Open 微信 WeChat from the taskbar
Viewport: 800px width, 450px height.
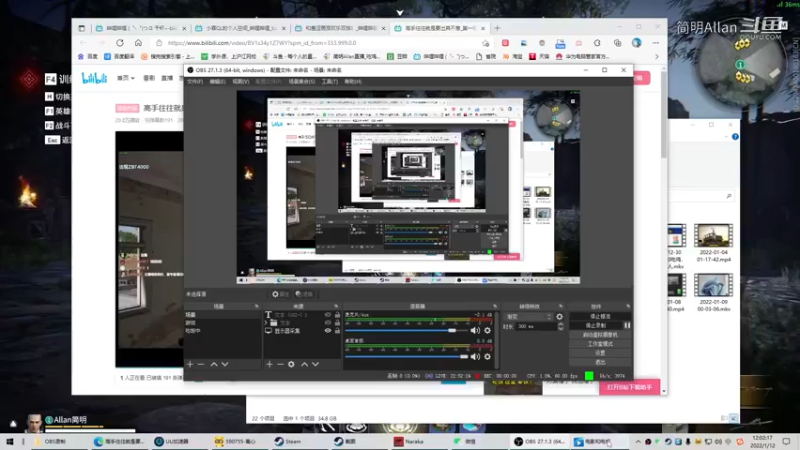(x=464, y=441)
